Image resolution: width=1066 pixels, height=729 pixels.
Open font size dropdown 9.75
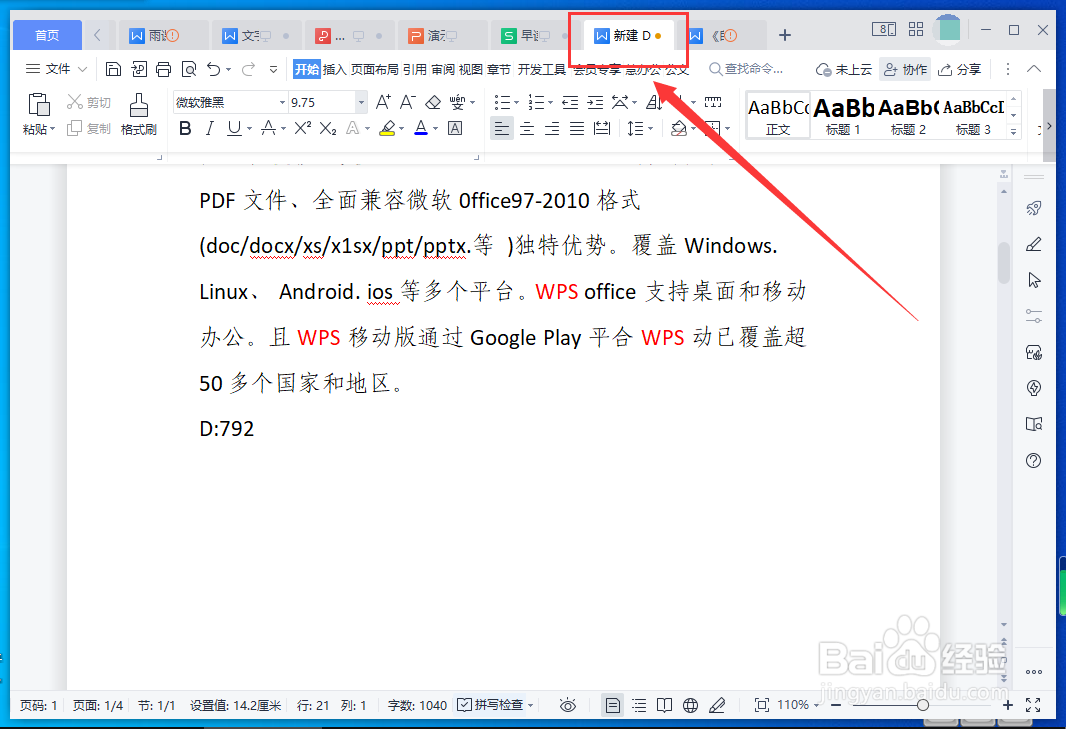[361, 103]
